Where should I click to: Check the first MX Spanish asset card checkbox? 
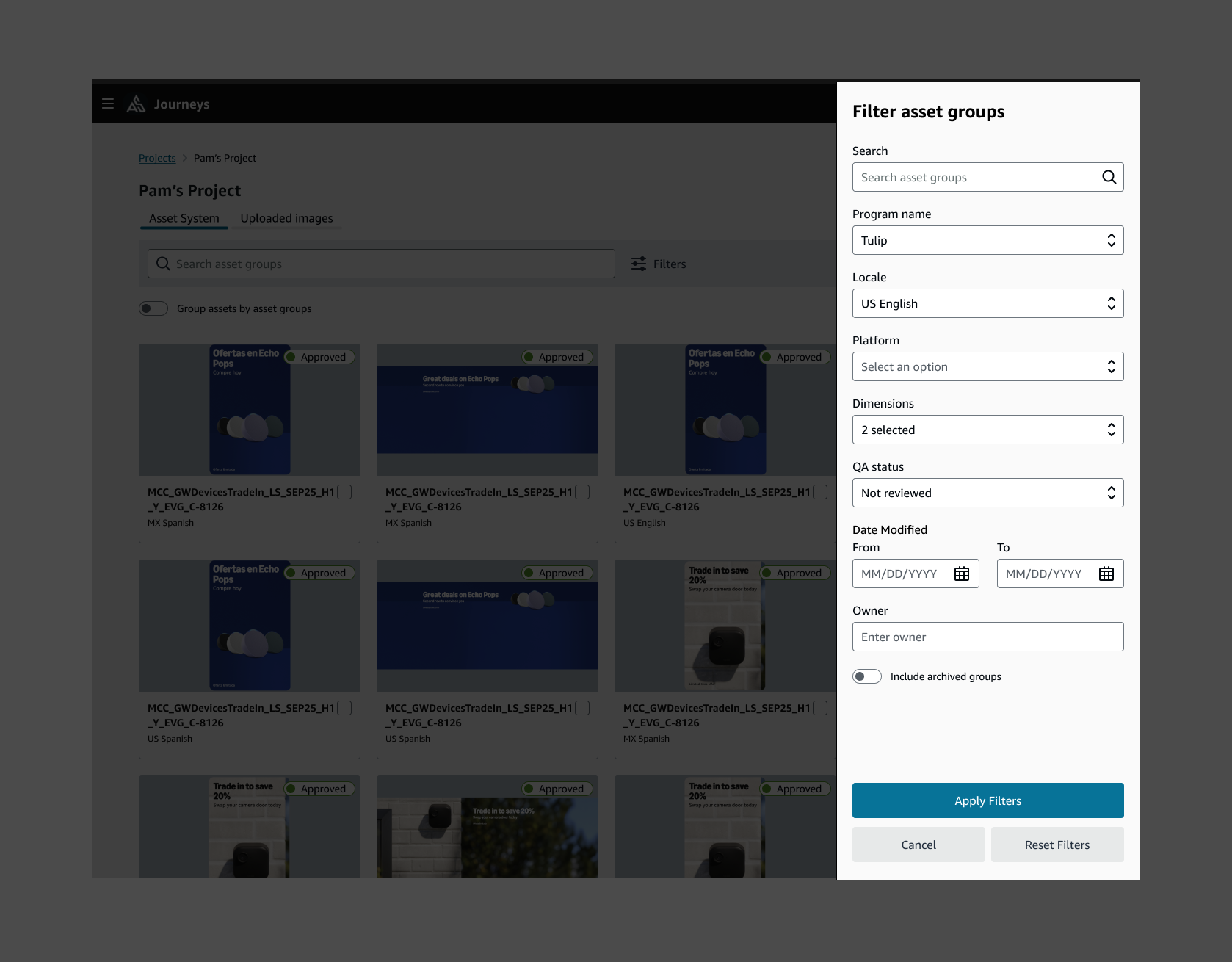coord(344,492)
